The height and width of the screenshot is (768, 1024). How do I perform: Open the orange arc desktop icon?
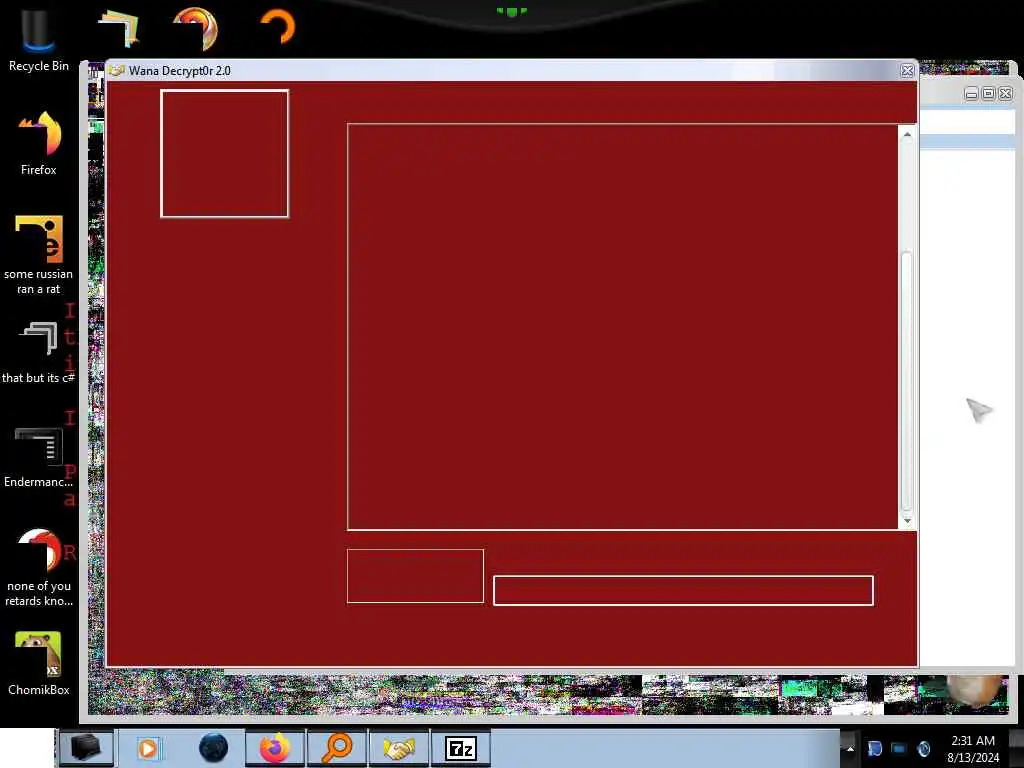pos(278,26)
